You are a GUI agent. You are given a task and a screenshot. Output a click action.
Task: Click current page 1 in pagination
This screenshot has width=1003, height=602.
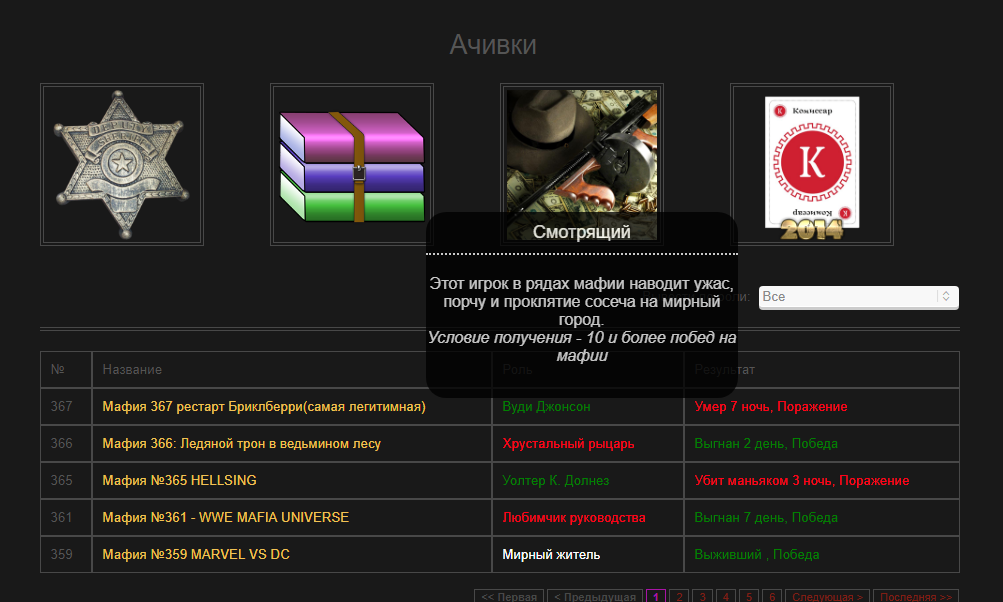pos(656,596)
